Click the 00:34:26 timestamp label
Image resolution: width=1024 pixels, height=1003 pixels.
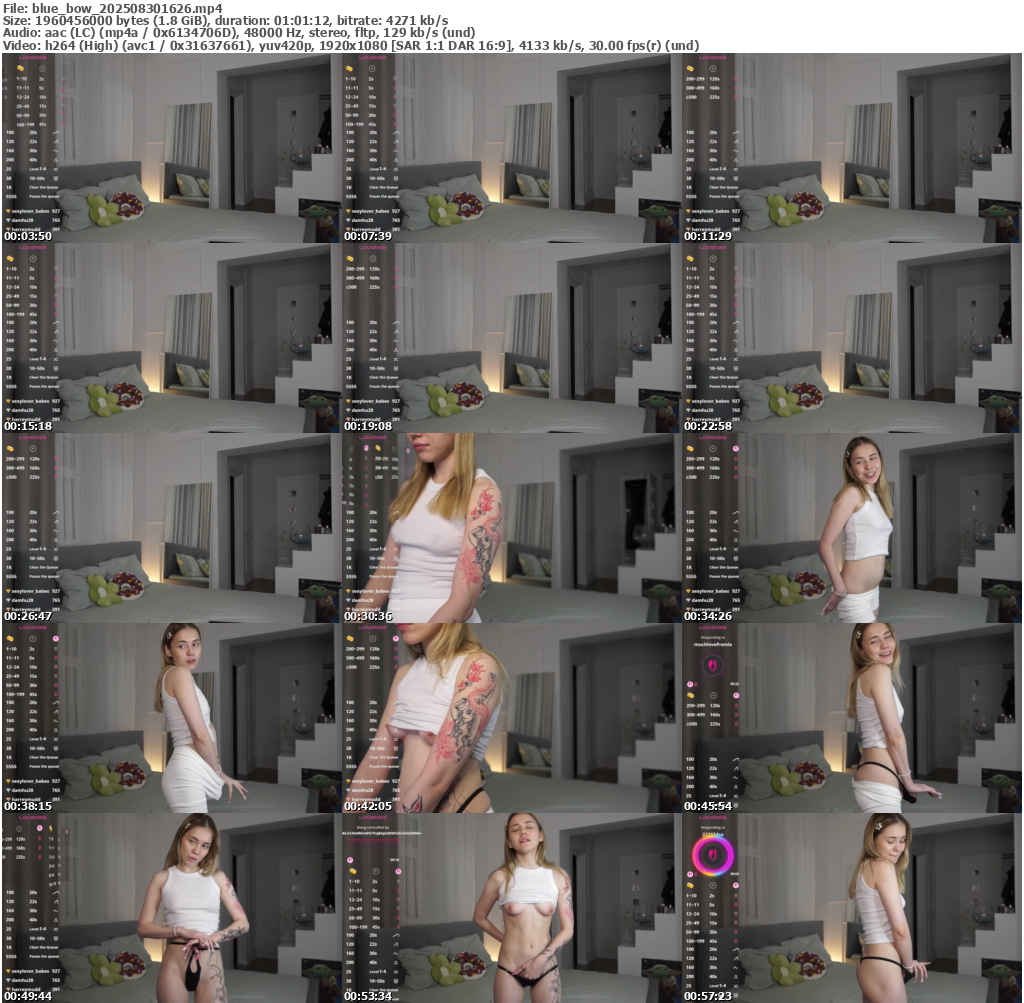tap(709, 616)
